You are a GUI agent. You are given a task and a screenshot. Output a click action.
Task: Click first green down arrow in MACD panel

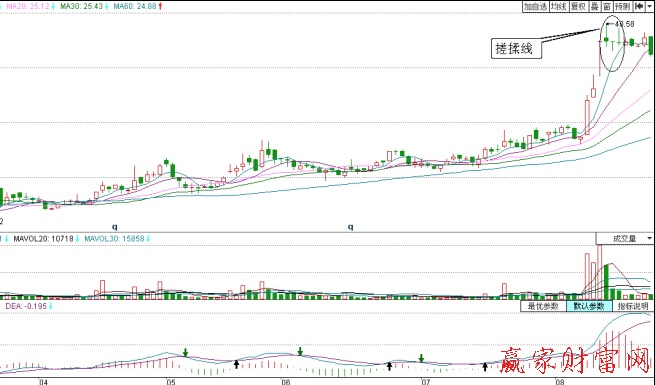click(x=185, y=352)
